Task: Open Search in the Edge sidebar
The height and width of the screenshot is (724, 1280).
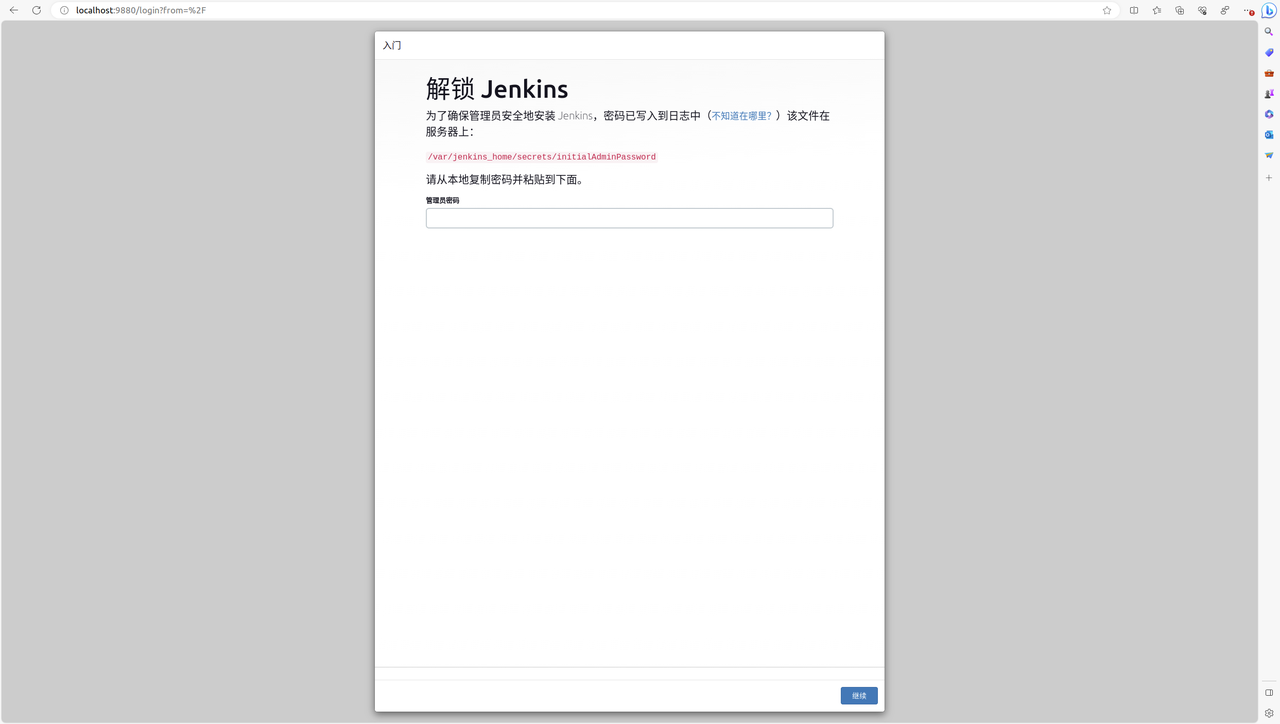Action: pos(1267,31)
